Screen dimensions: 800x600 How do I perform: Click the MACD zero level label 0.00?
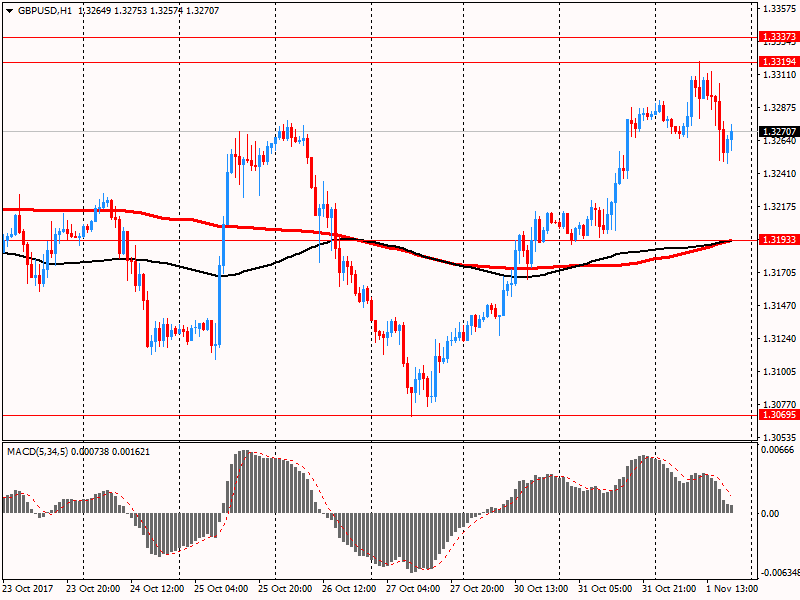click(770, 514)
